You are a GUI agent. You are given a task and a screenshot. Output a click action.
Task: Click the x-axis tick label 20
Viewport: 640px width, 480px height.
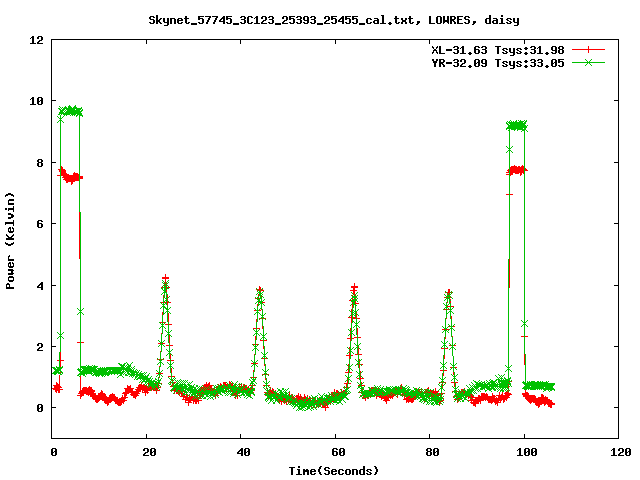coord(149,452)
